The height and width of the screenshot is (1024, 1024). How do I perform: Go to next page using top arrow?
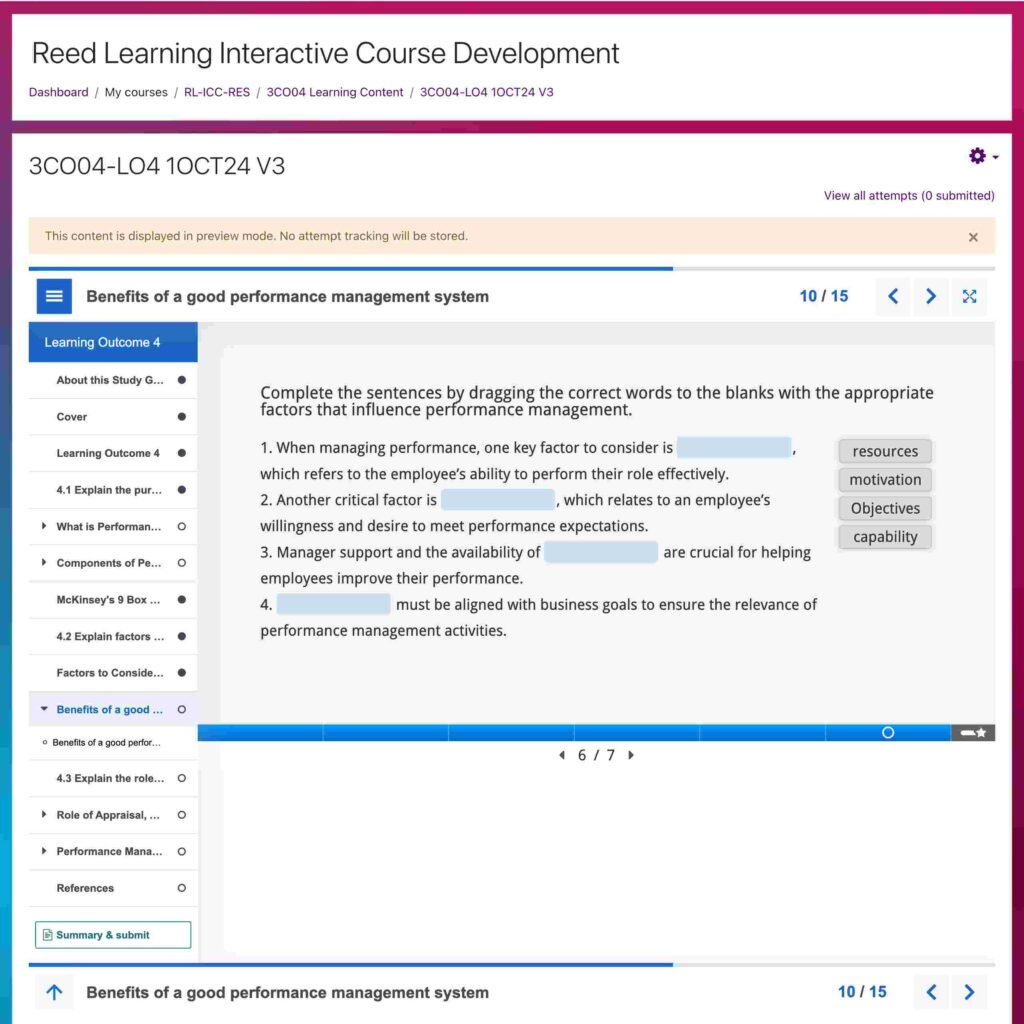931,296
